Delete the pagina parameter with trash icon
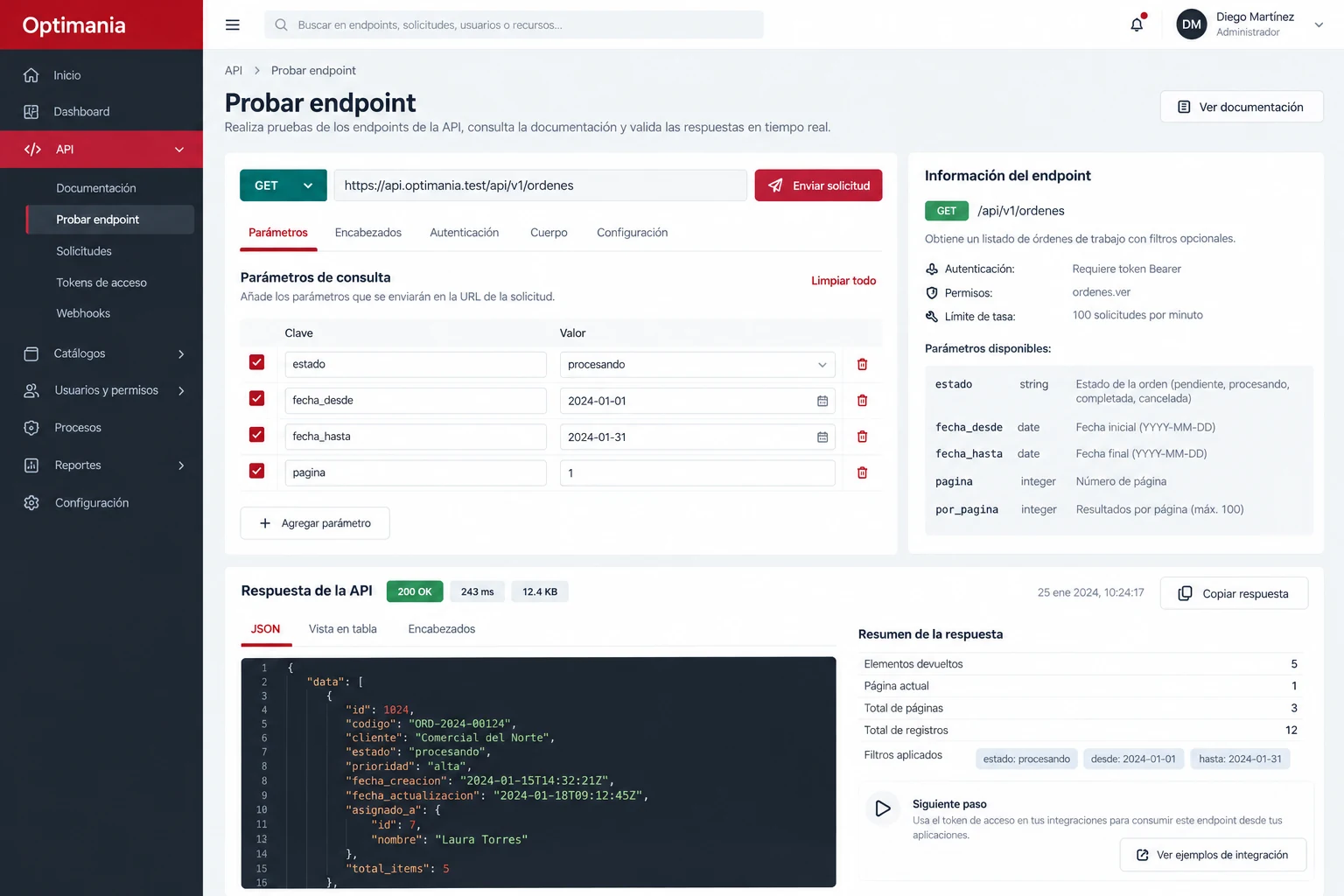Screen dimensions: 1344x896 tap(862, 472)
